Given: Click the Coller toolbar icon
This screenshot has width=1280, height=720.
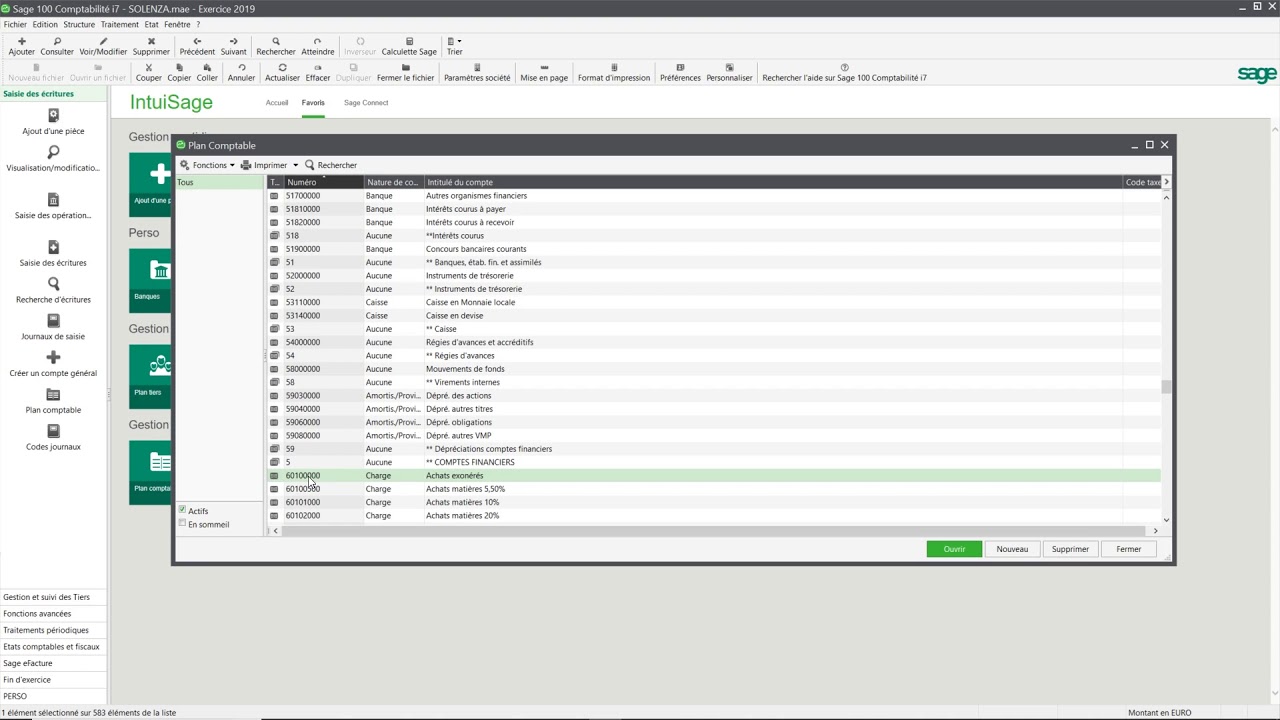Looking at the screenshot, I should click(x=207, y=73).
